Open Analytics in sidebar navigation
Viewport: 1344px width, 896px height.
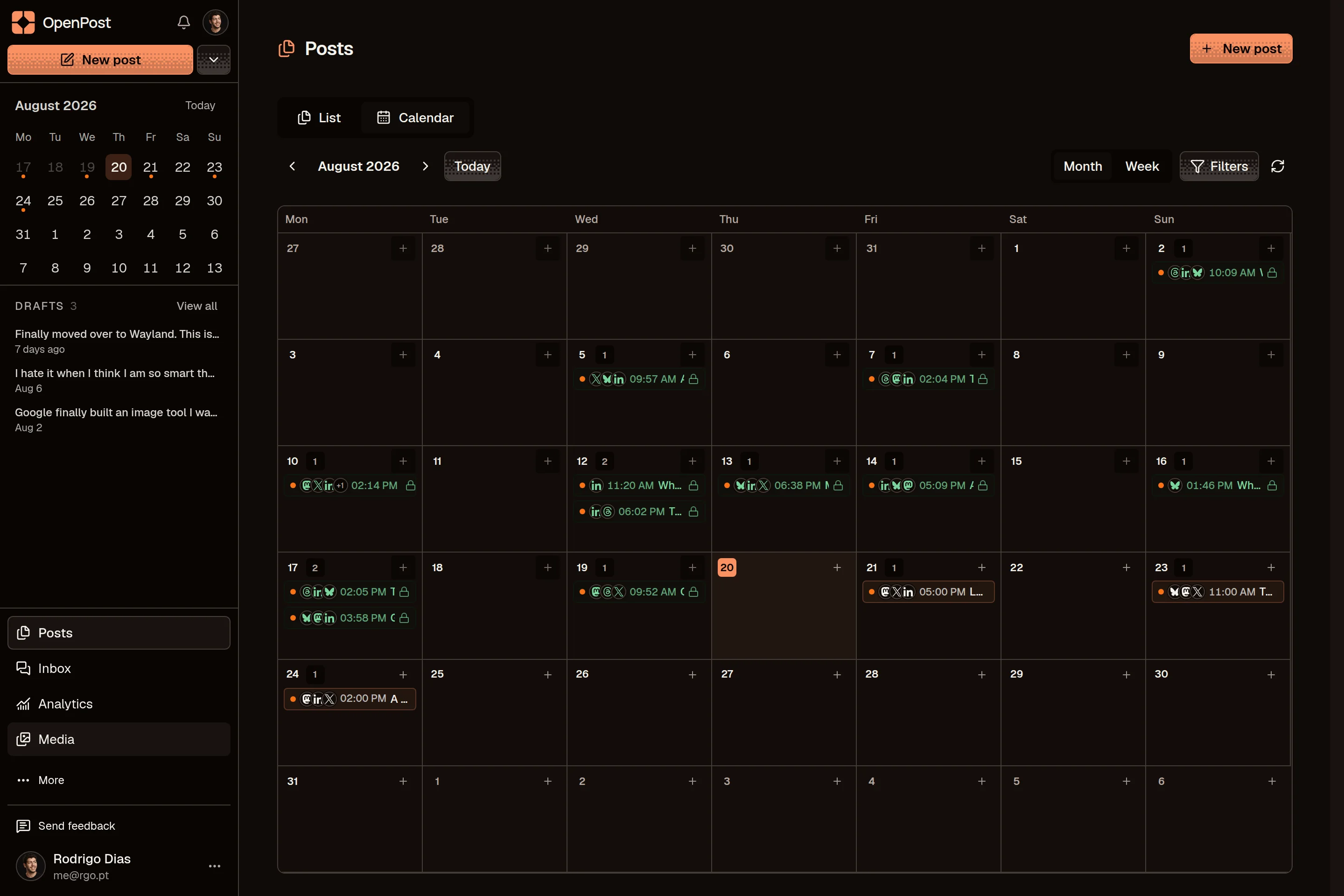[119, 703]
